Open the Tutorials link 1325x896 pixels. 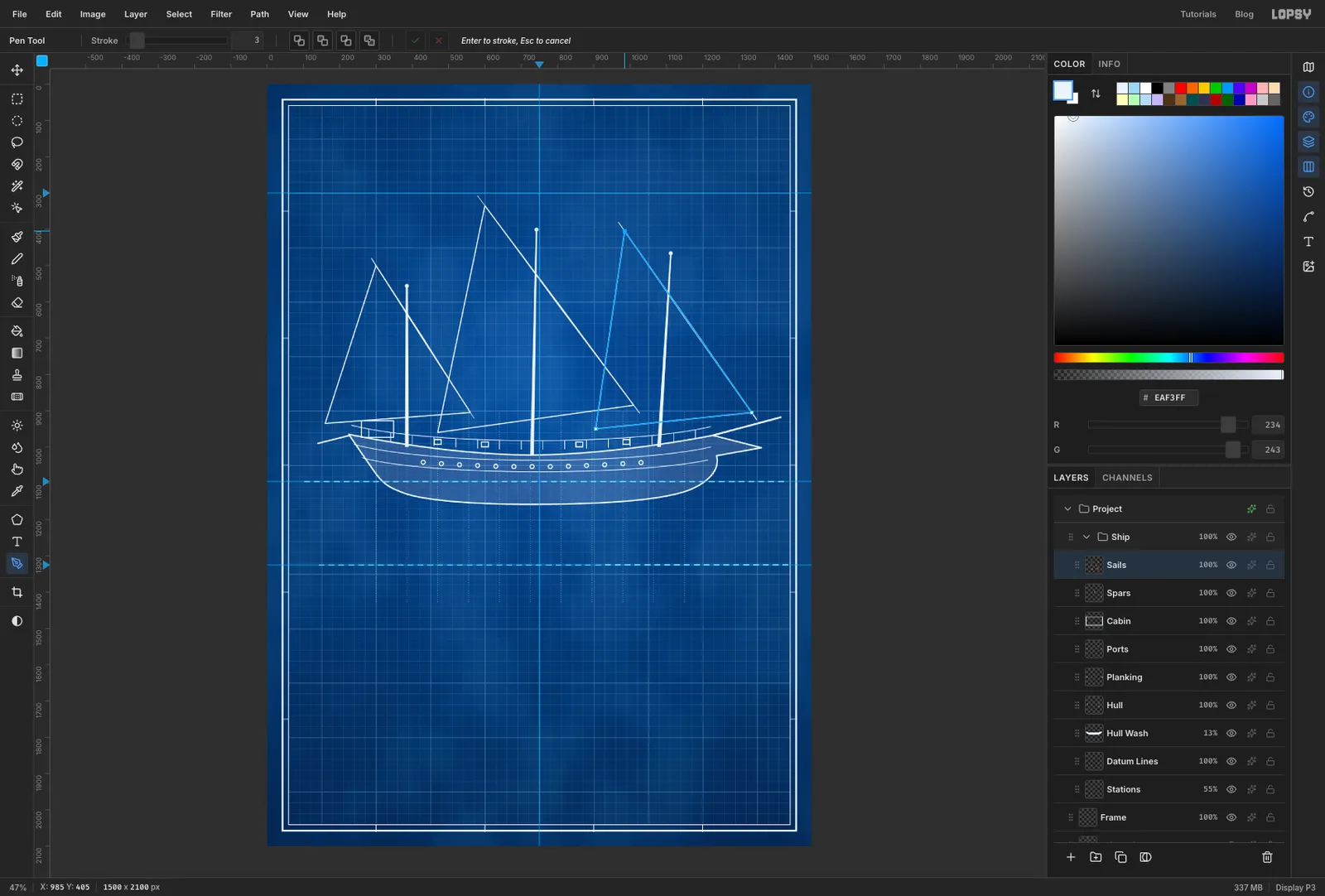tap(1198, 14)
